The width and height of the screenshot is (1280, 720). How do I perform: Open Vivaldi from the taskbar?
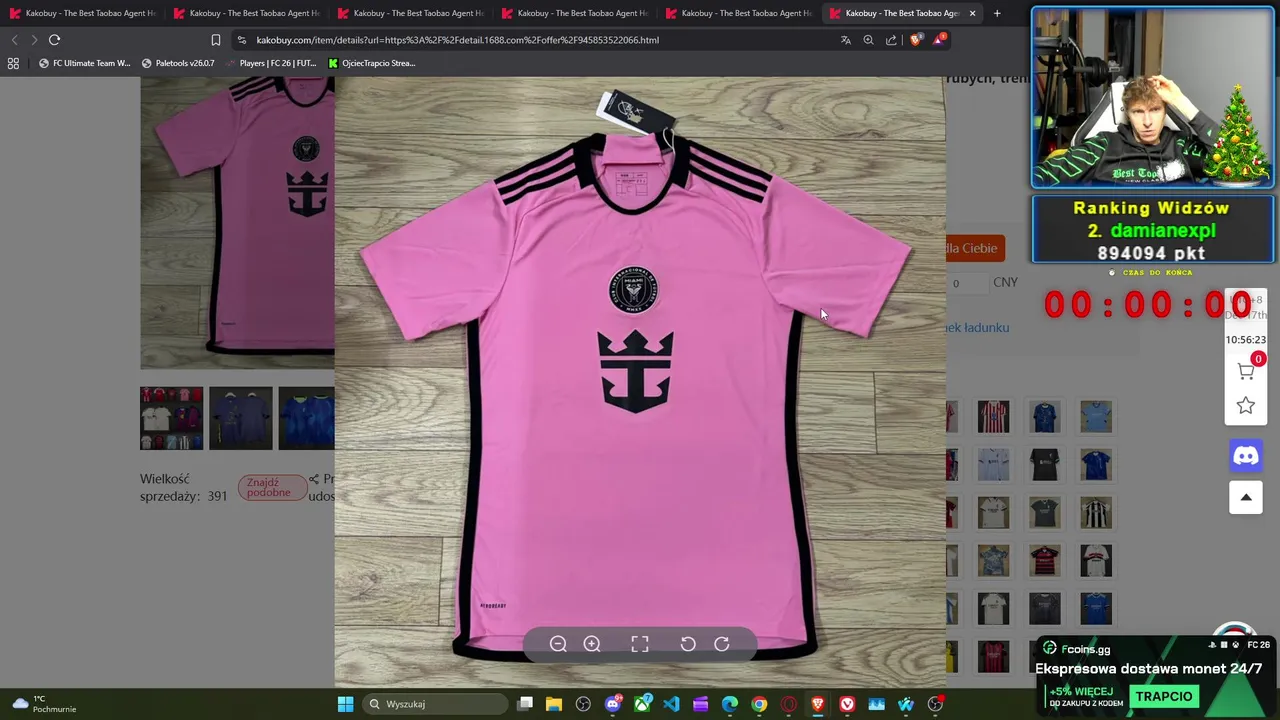[x=847, y=704]
